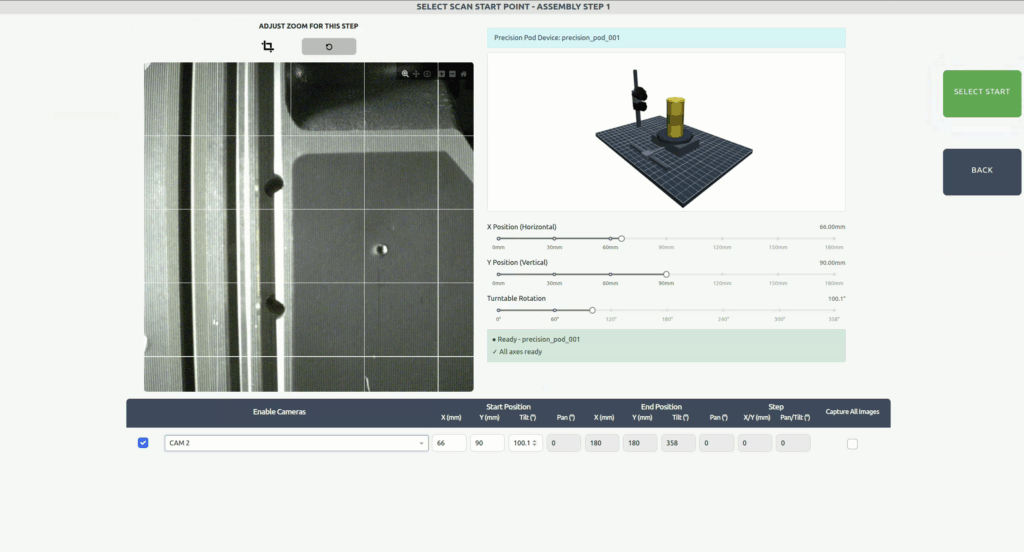Click the green SELECT START button
Screen dimensions: 1024x552
click(x=981, y=93)
